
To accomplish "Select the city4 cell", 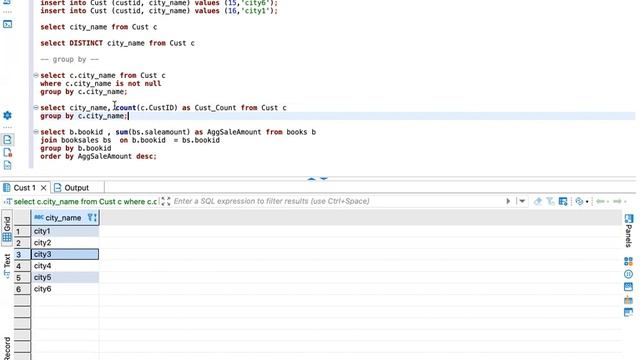I will [65, 266].
